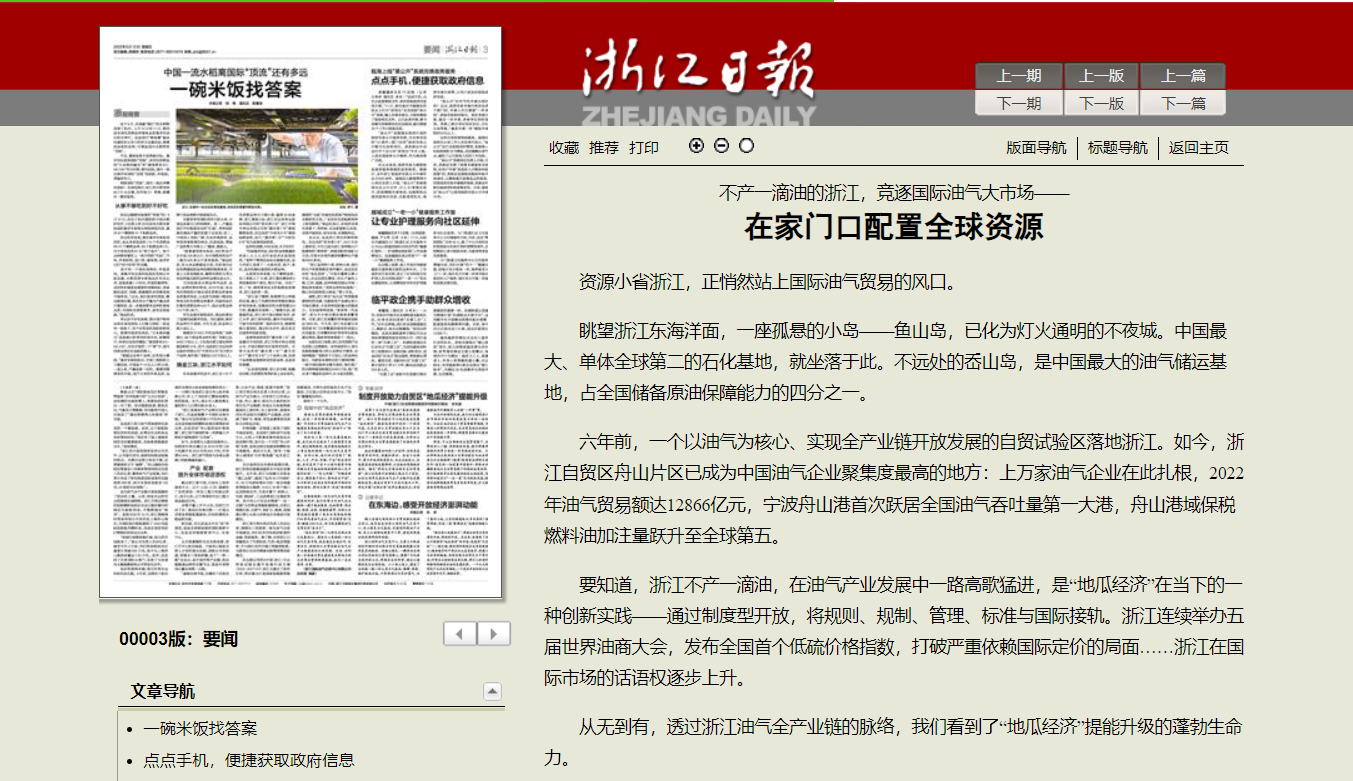Collapse the 文章导航 panel arrow
Screen dimensions: 1353x781
pyautogui.click(x=492, y=692)
